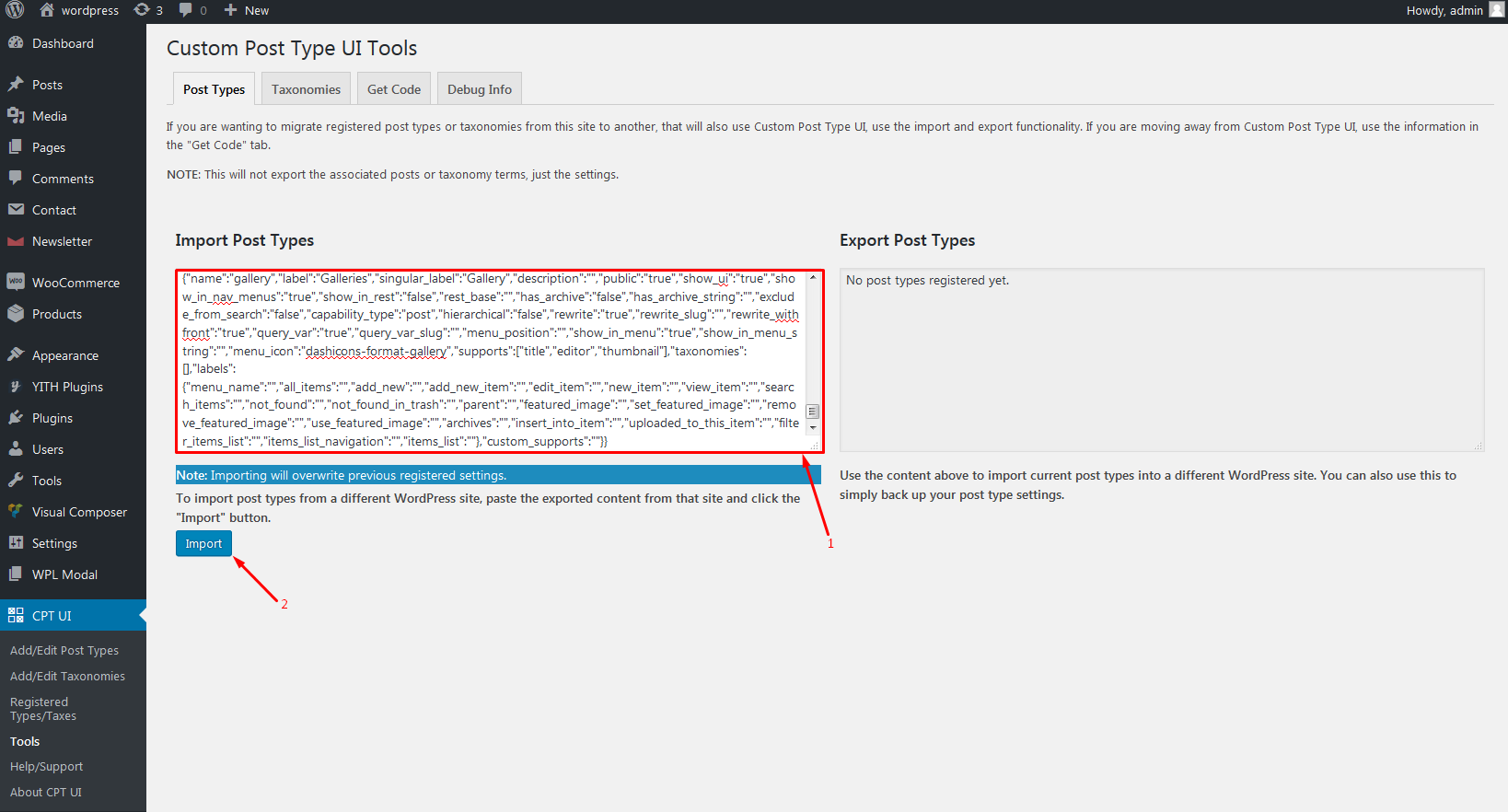Click the Comments bubble icon in sidebar
The height and width of the screenshot is (812, 1508).
coord(16,178)
